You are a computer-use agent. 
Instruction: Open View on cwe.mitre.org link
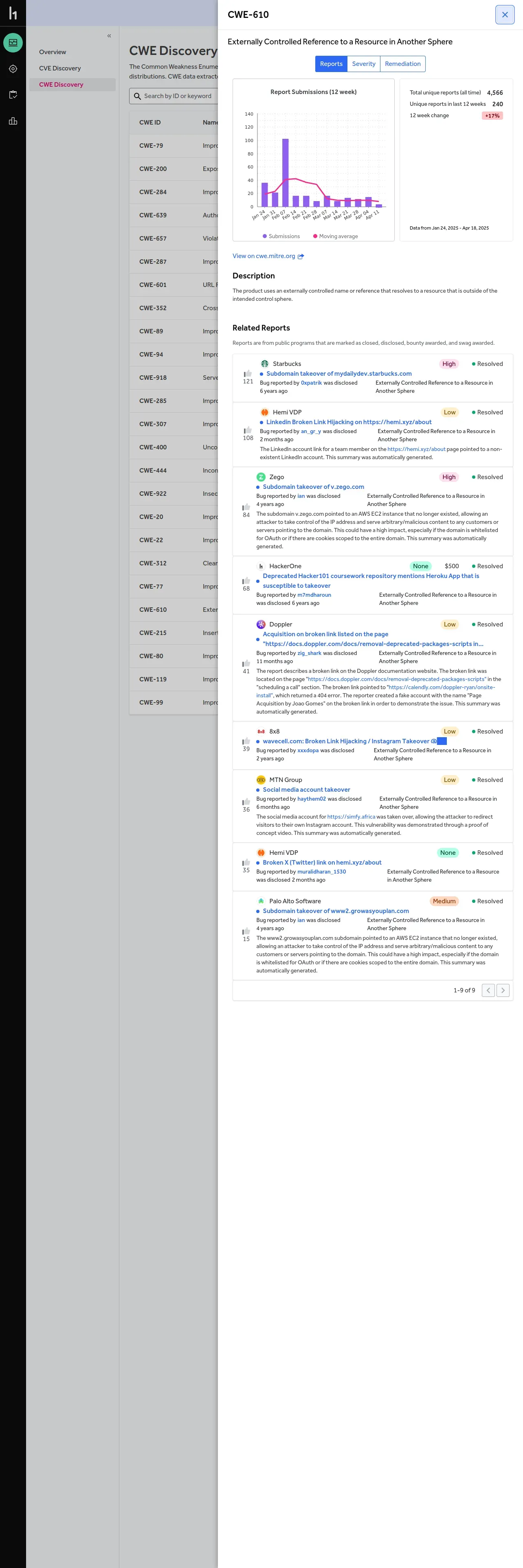tap(264, 256)
